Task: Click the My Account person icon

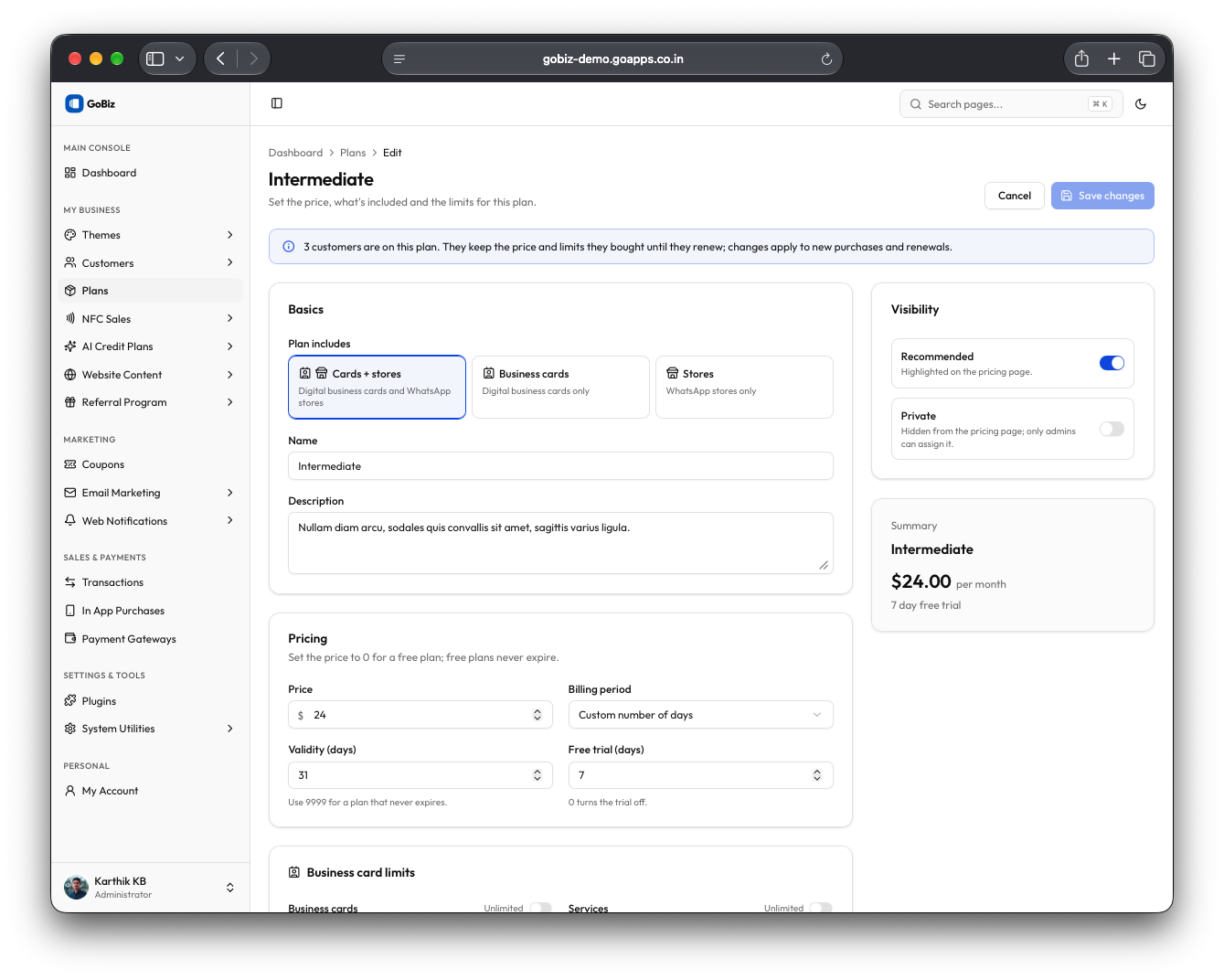Action: 70,791
